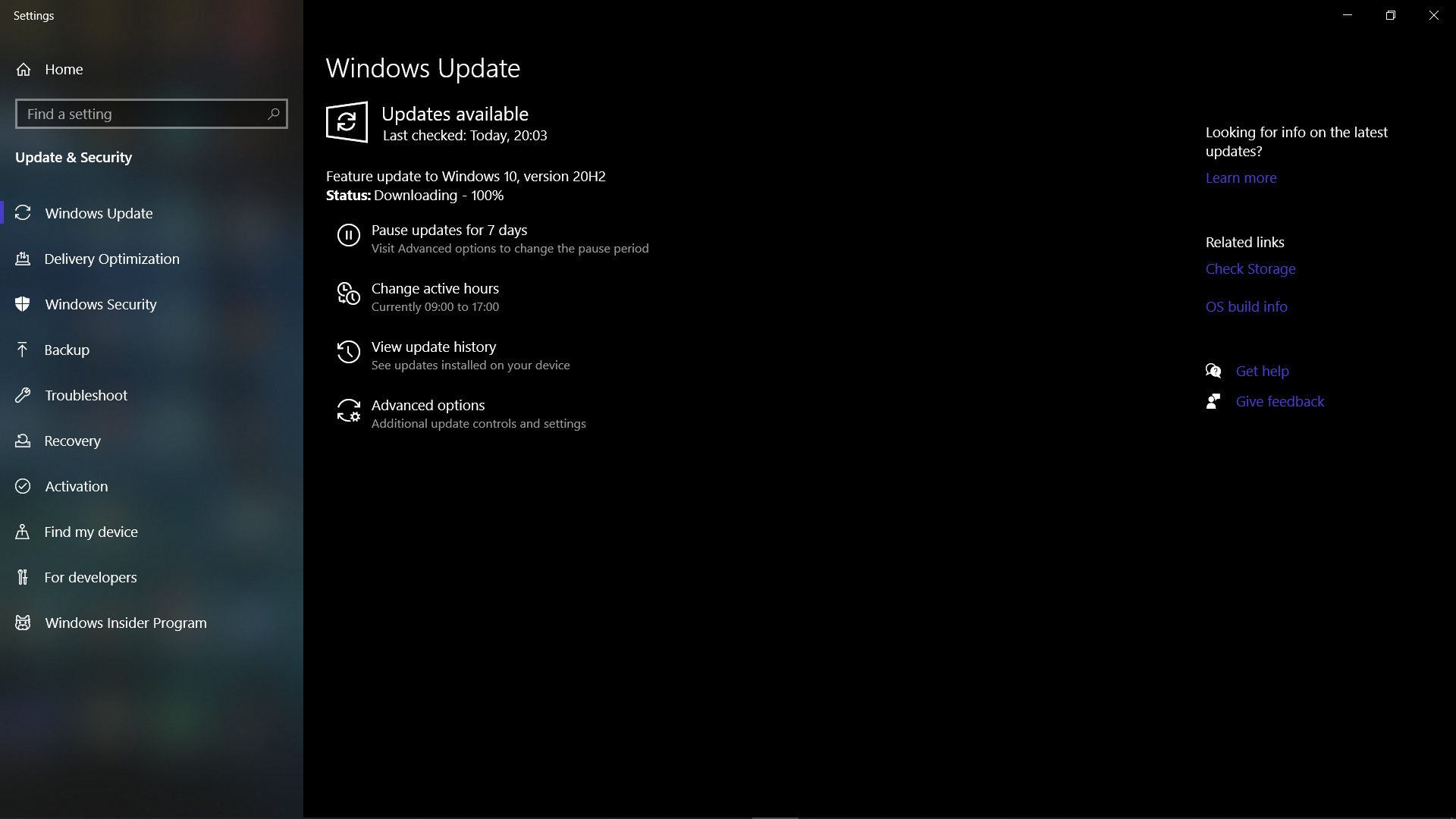The width and height of the screenshot is (1456, 819).
Task: Click OS build info link
Action: [x=1246, y=306]
